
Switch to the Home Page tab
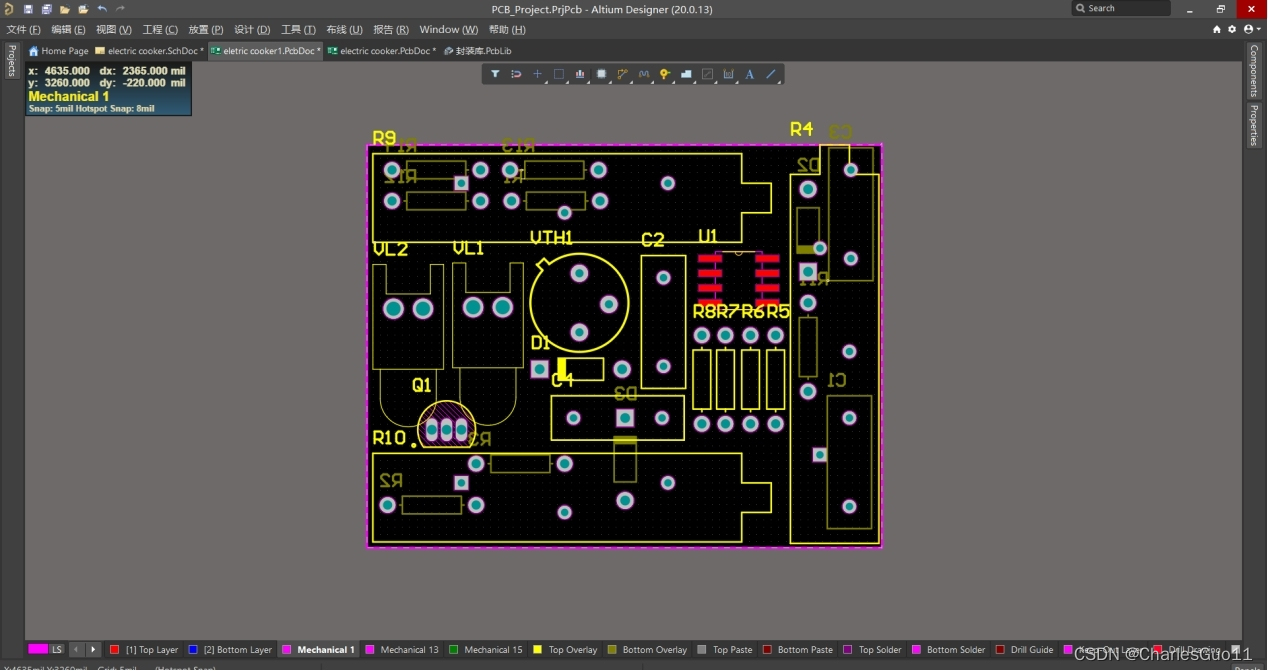(58, 51)
